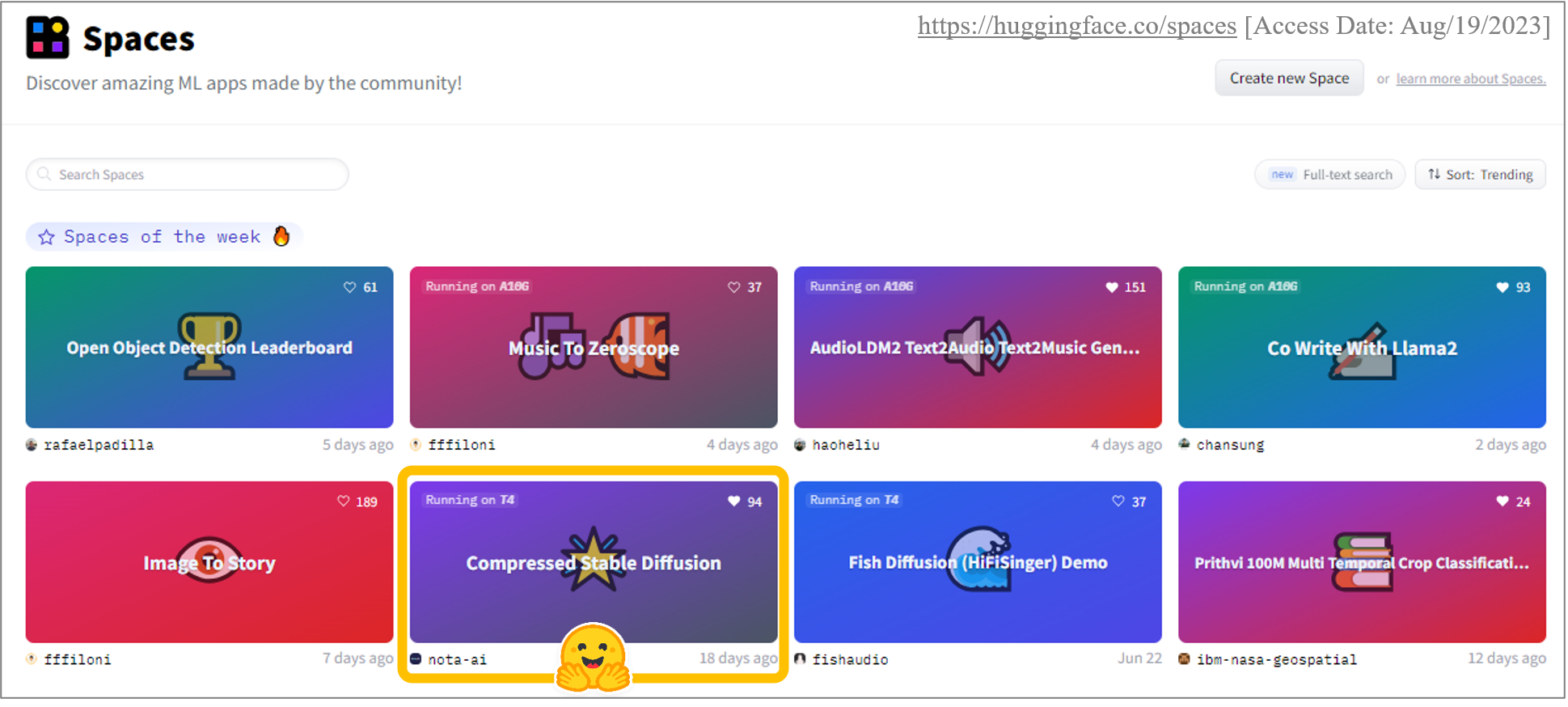Like the Image To Story space

(343, 502)
